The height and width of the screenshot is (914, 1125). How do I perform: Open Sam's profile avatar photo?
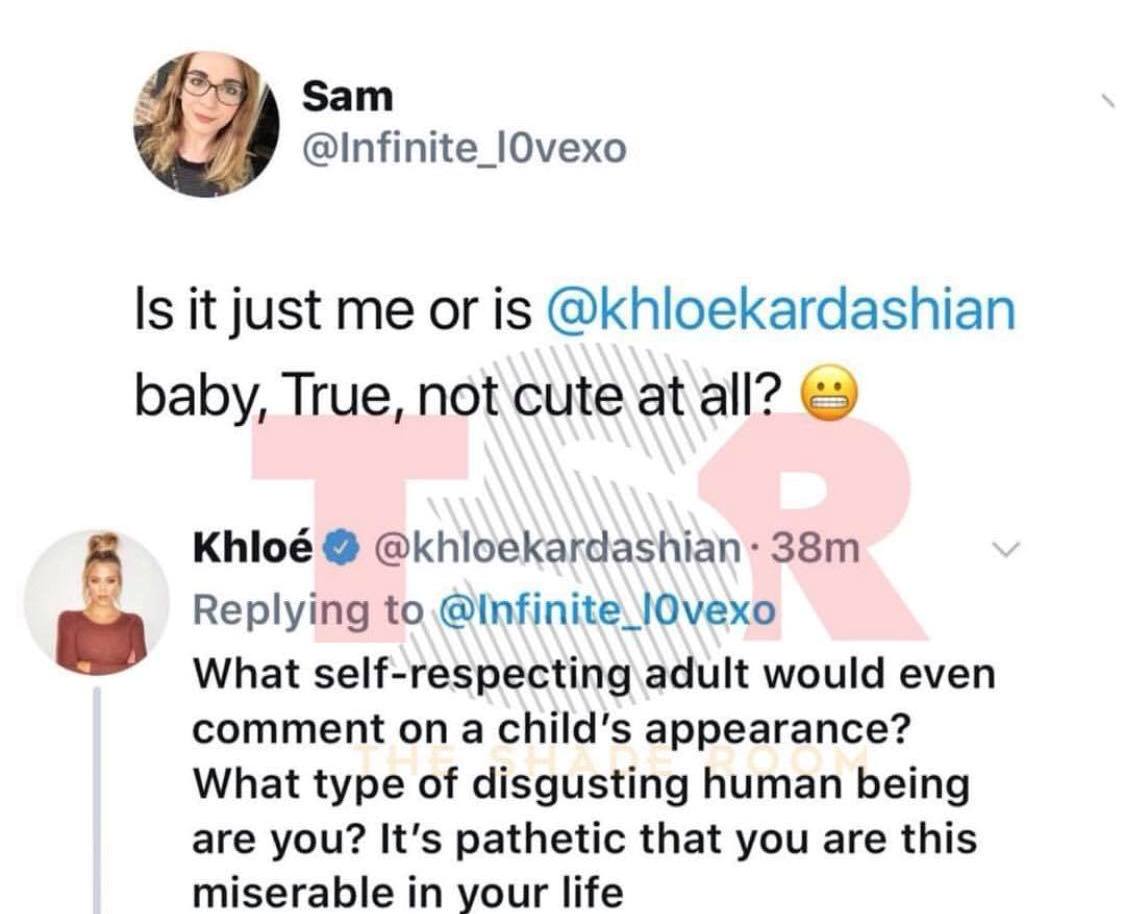[206, 124]
